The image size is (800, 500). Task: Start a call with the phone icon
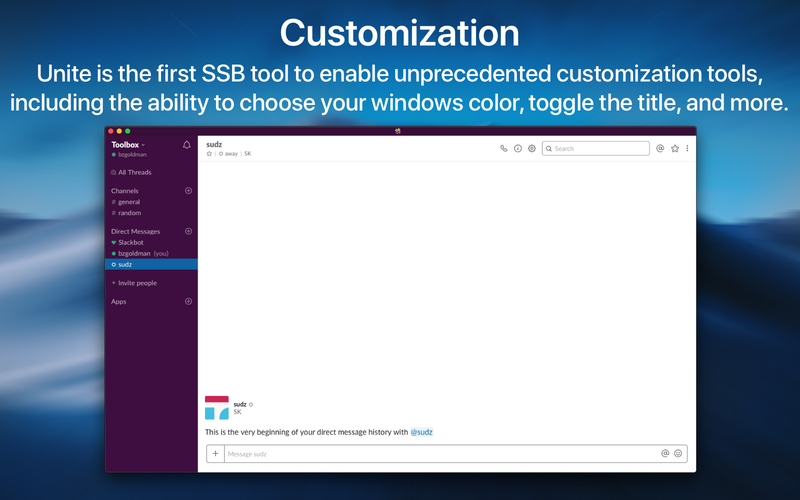pyautogui.click(x=504, y=148)
